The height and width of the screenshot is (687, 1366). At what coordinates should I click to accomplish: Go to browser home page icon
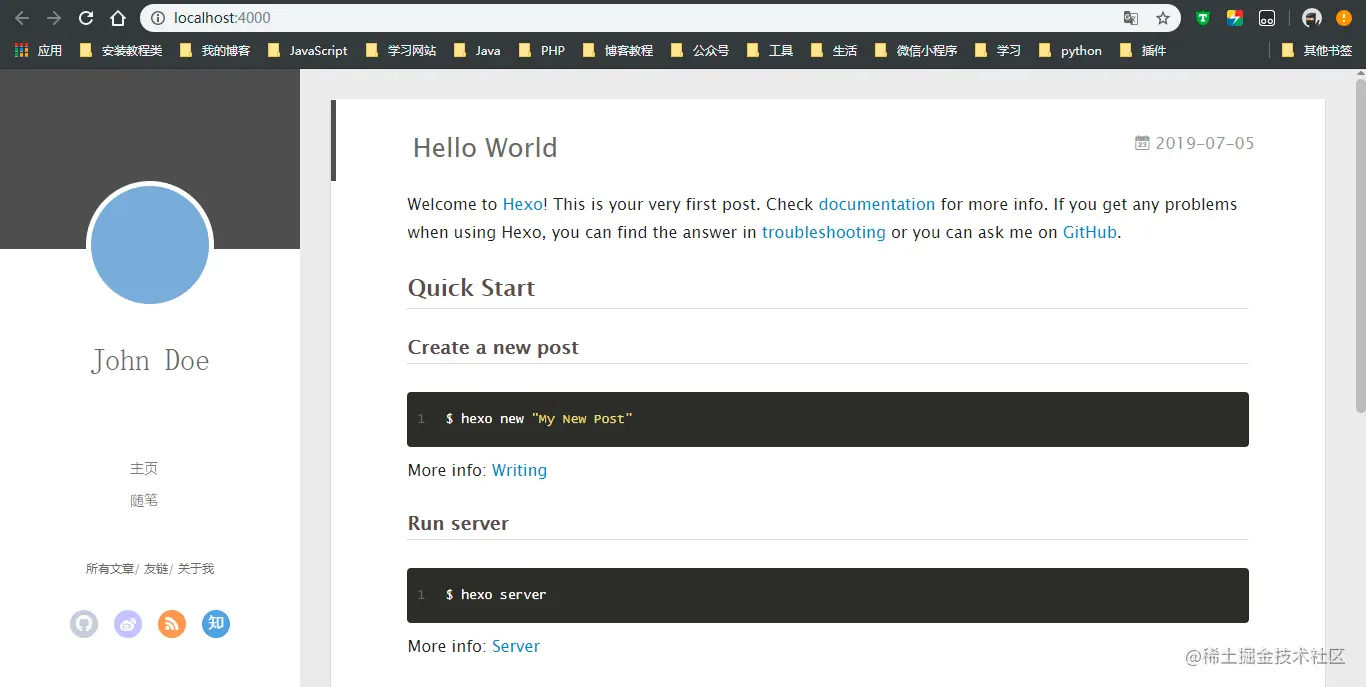(x=118, y=18)
